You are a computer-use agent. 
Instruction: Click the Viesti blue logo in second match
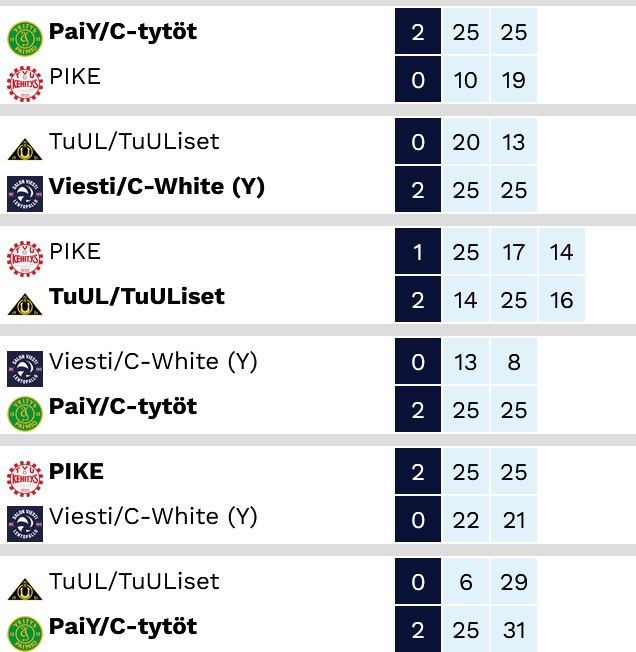coord(25,194)
